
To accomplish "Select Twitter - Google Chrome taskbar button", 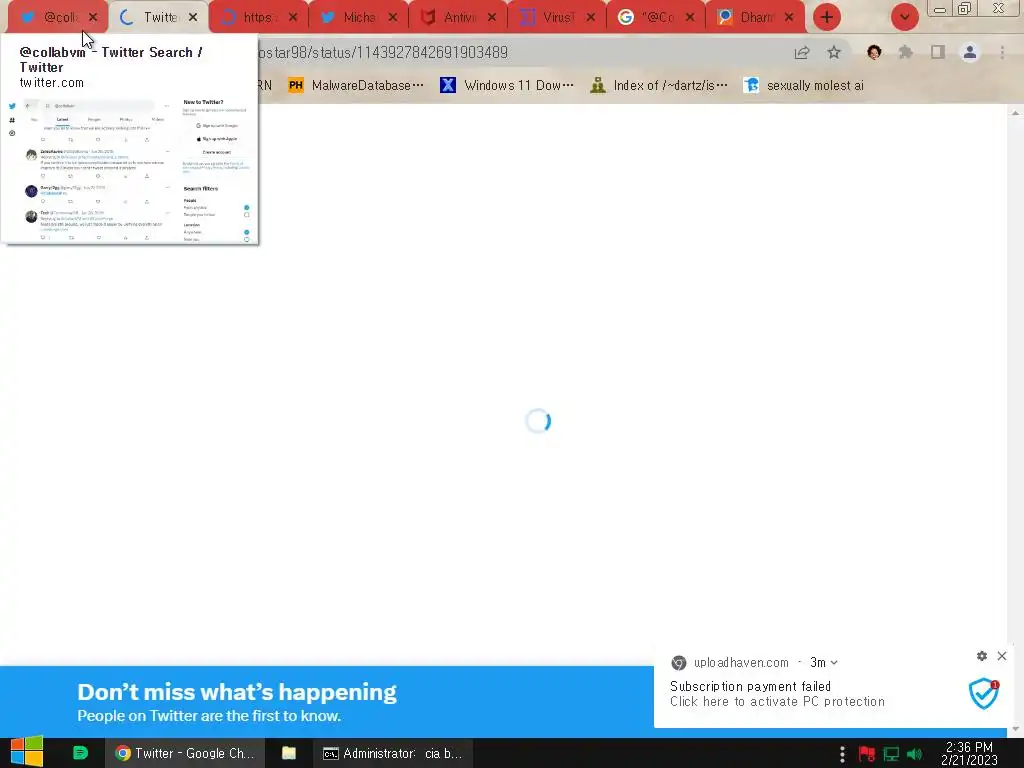I will coord(185,753).
